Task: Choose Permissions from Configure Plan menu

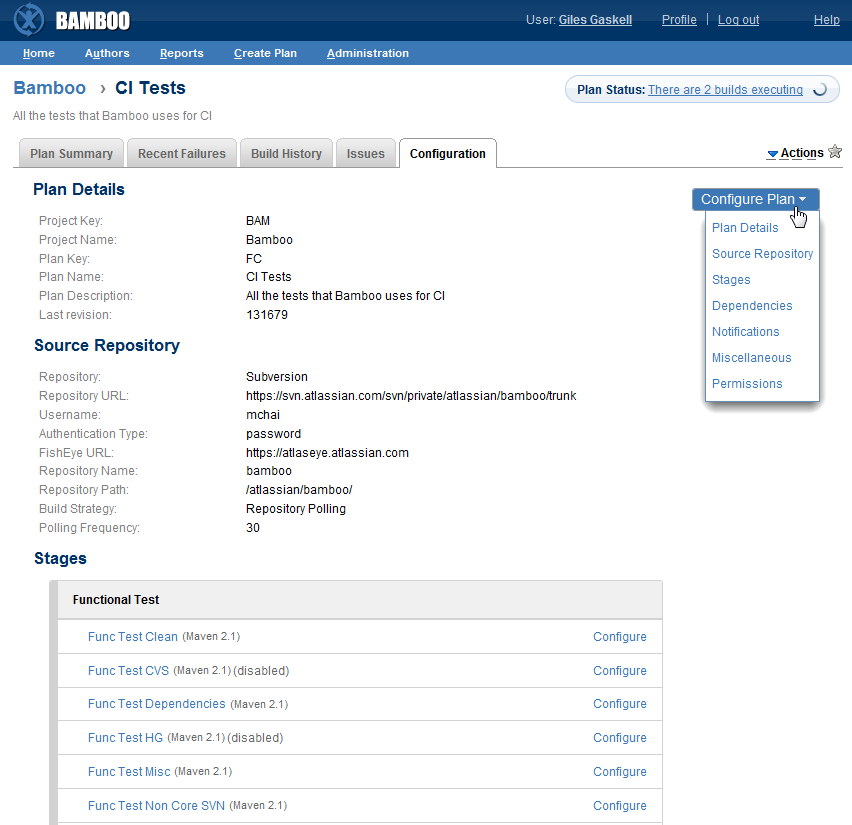Action: coord(747,384)
